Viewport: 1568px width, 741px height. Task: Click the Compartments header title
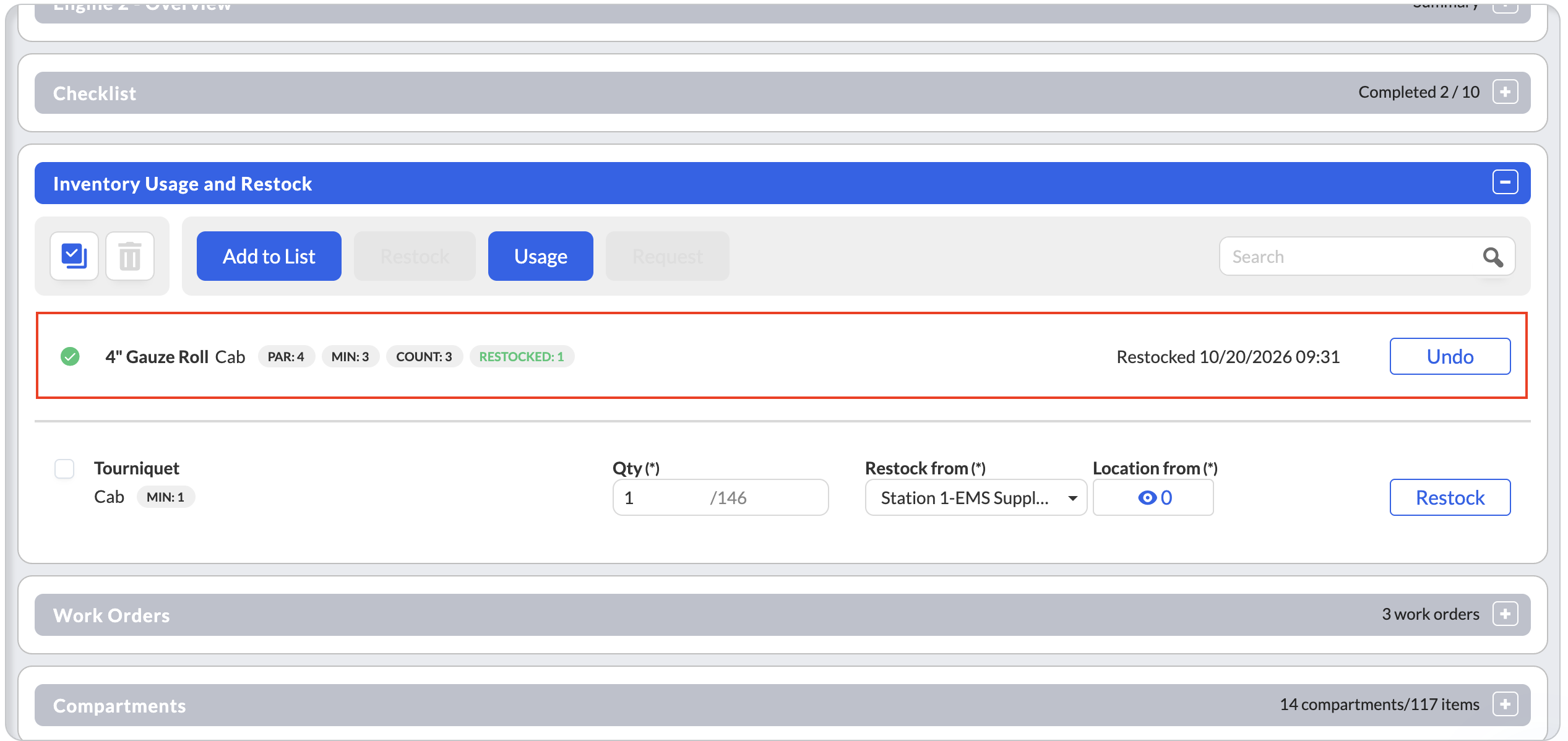pos(119,706)
